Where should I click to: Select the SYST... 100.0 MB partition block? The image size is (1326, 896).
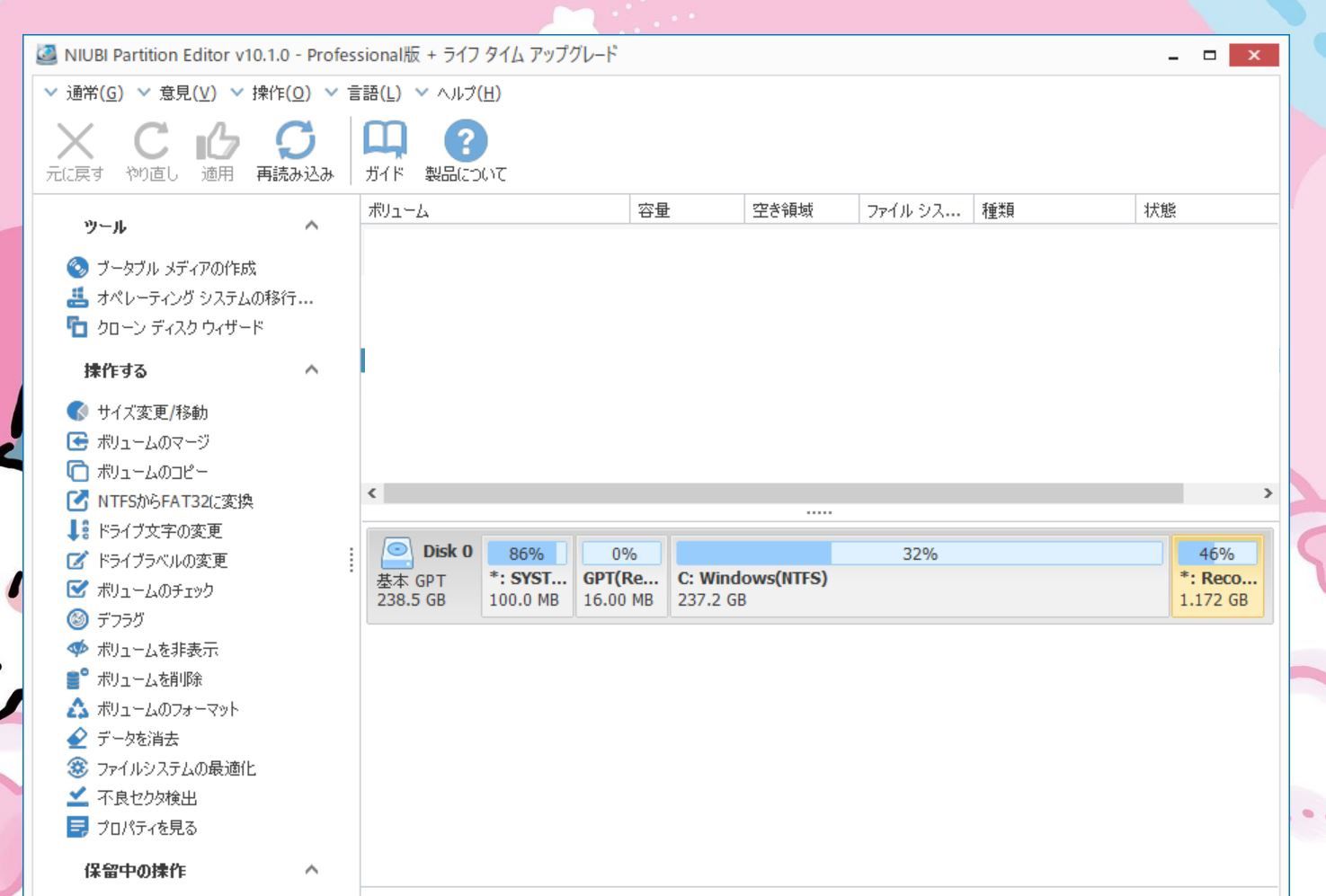(x=528, y=576)
